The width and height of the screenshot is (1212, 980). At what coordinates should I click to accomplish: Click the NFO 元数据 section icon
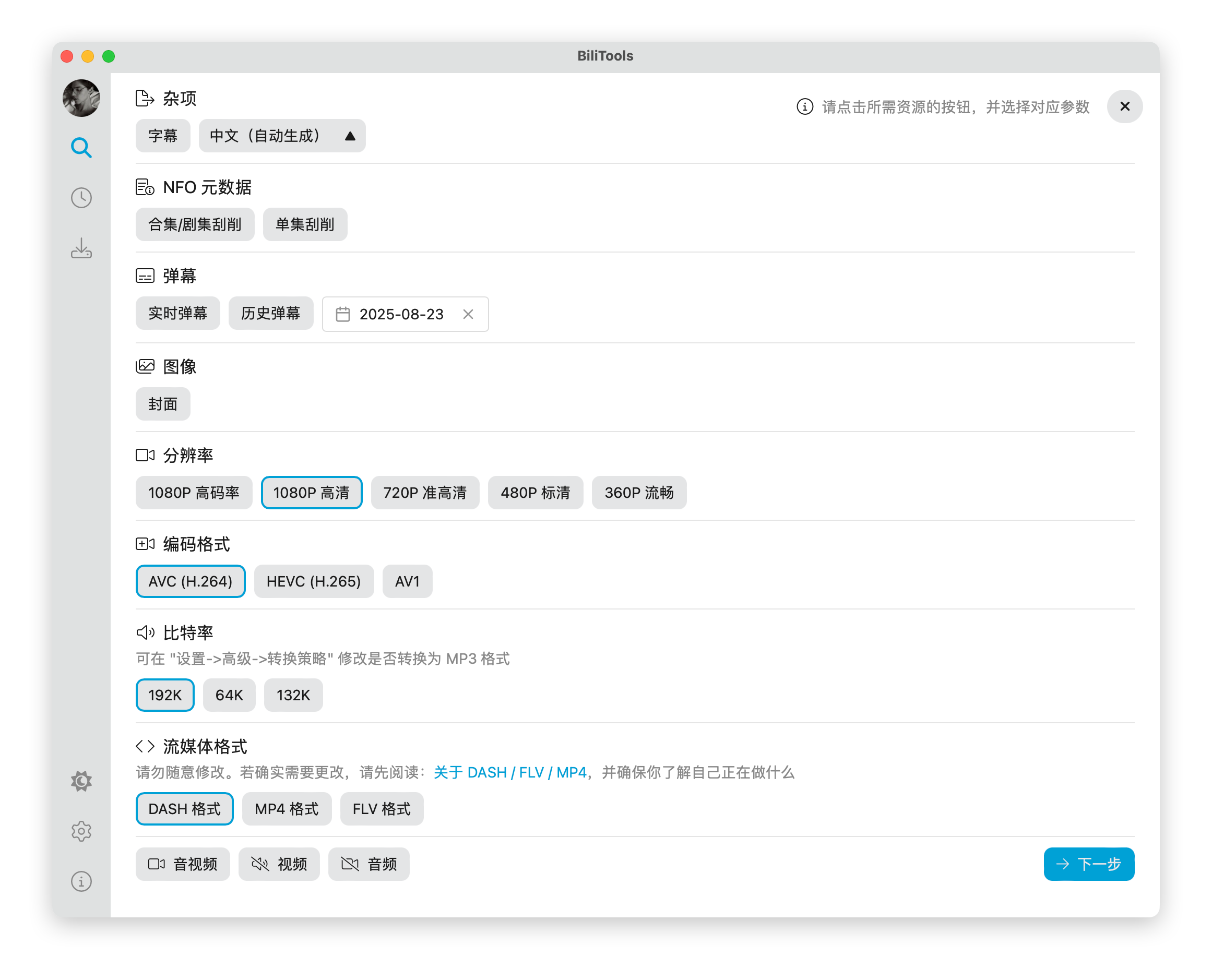click(145, 187)
